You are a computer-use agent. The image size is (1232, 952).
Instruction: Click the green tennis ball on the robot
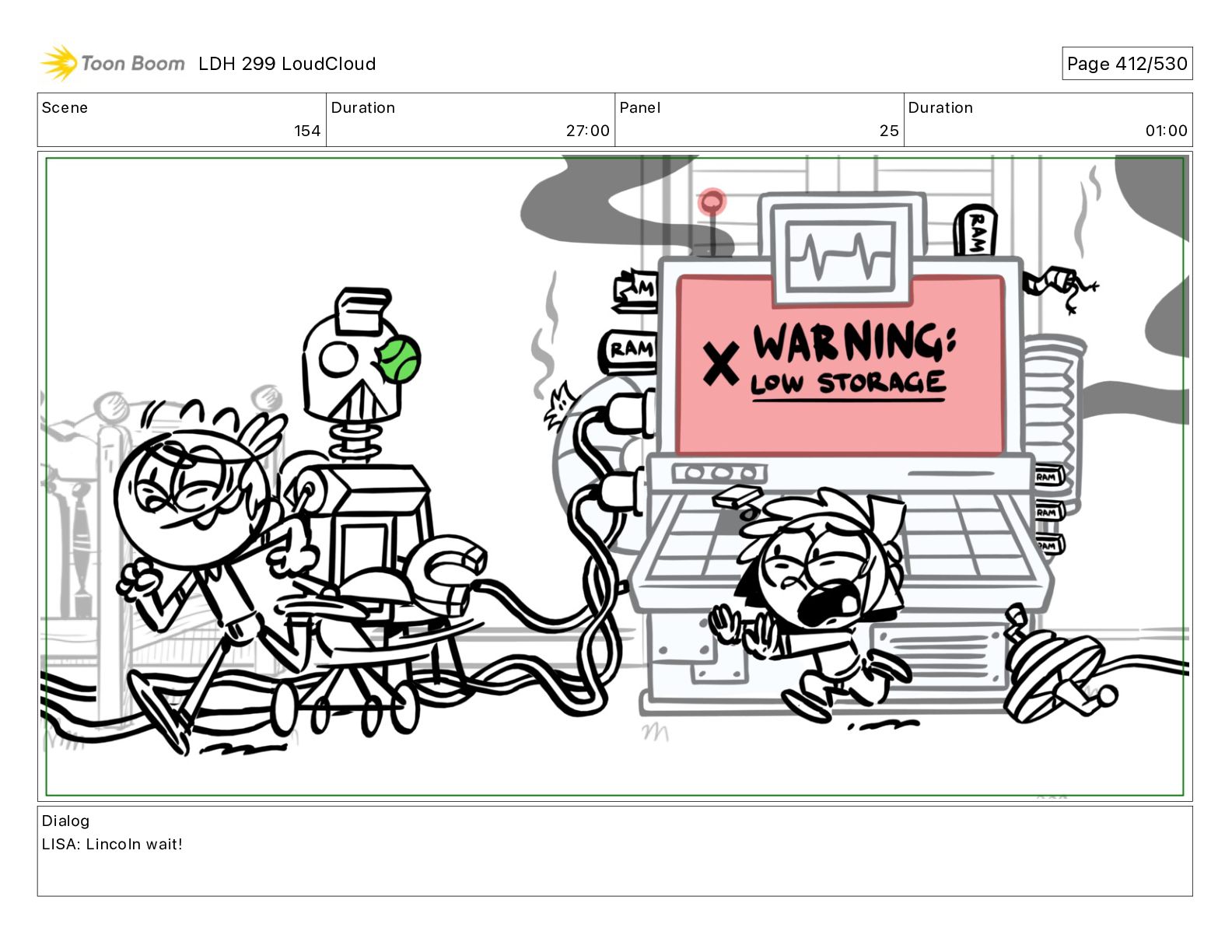tap(400, 359)
